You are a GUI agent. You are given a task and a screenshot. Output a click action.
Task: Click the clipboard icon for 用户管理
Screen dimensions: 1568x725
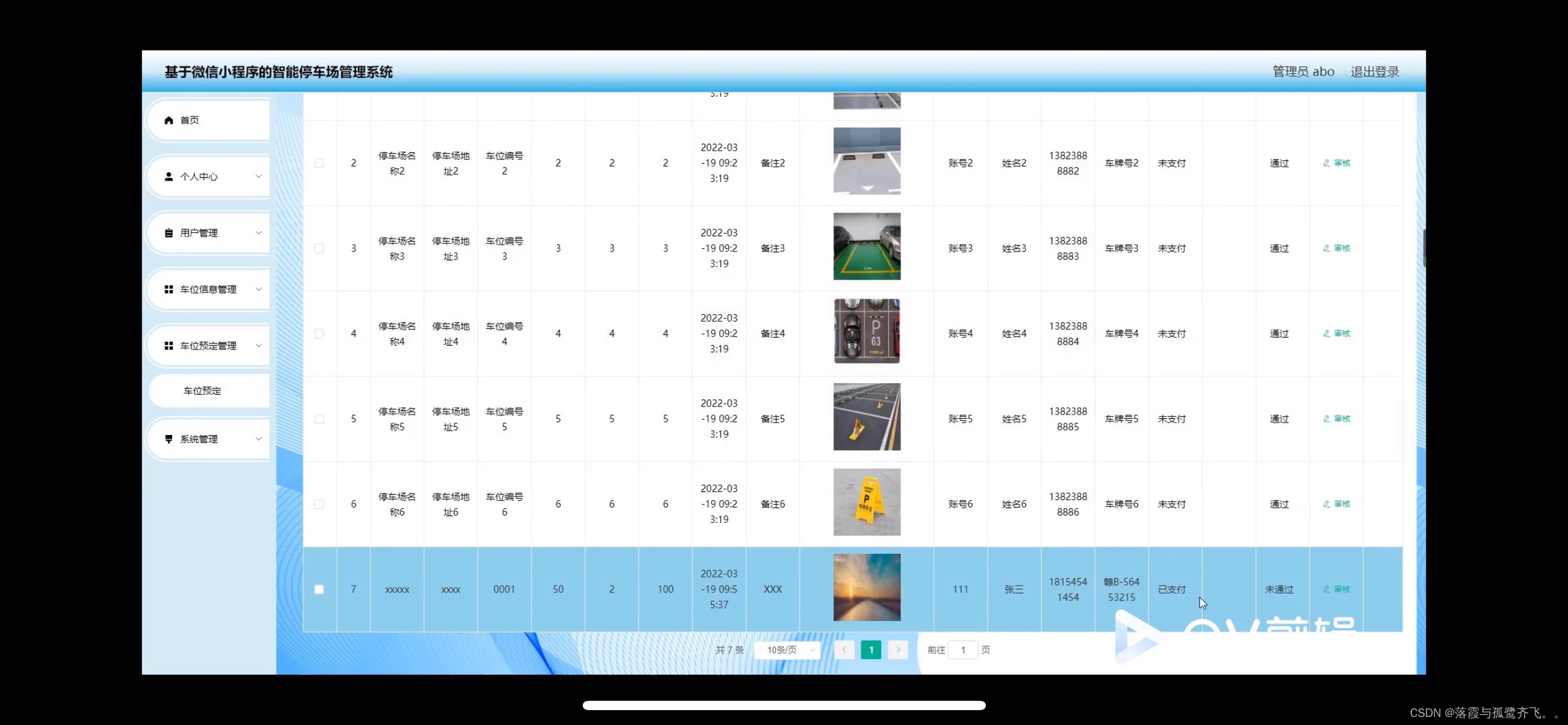168,233
